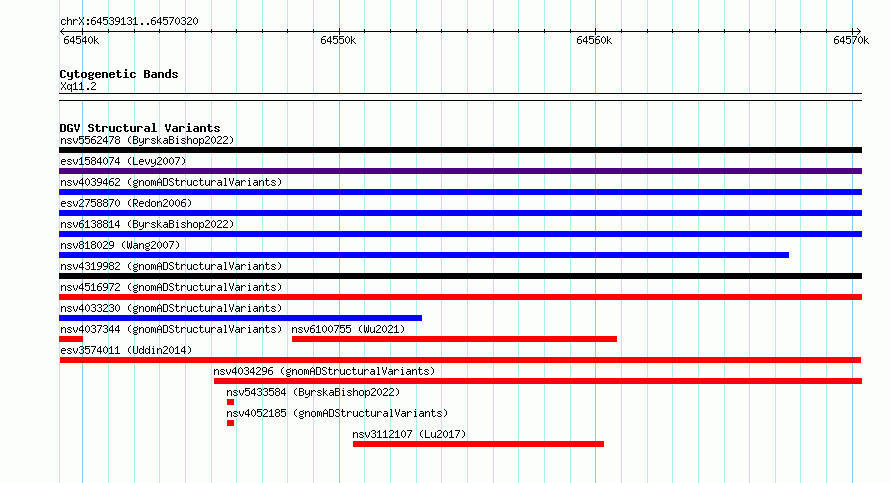Image resolution: width=890 pixels, height=483 pixels.
Task: Select the red nsv3112107 variant bar
Action: 478,444
